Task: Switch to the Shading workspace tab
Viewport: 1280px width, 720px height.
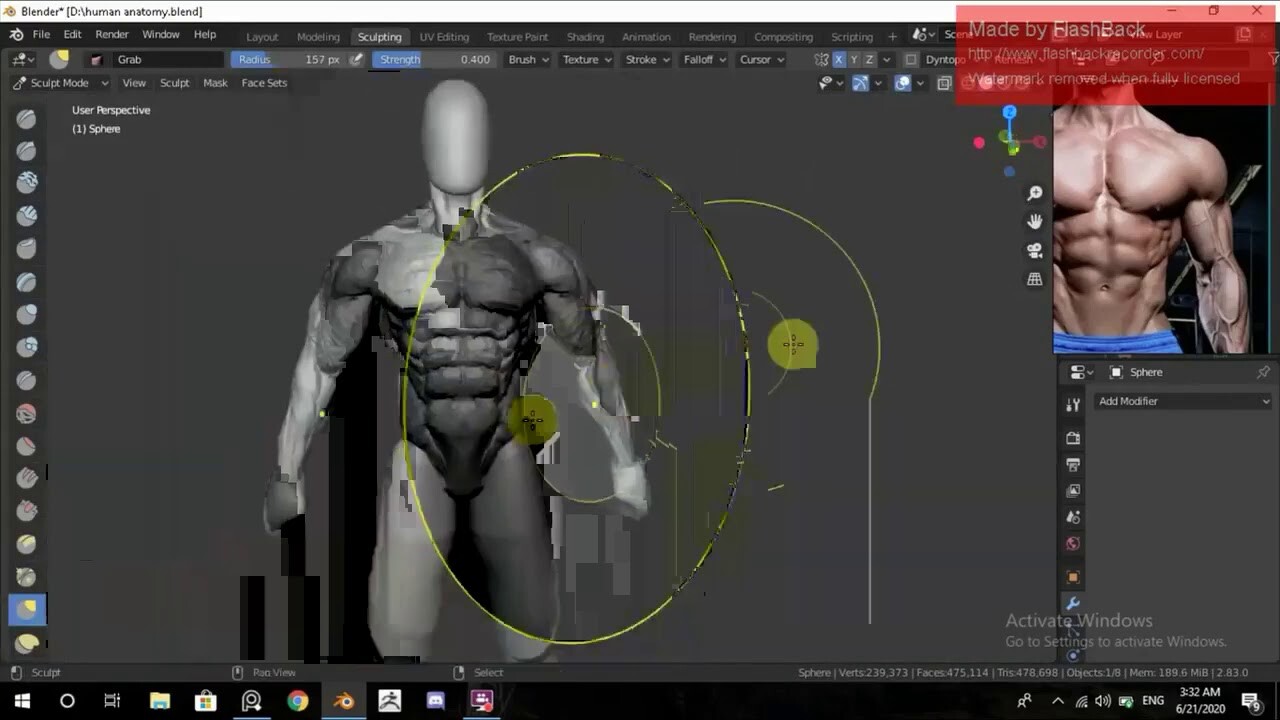Action: [585, 36]
